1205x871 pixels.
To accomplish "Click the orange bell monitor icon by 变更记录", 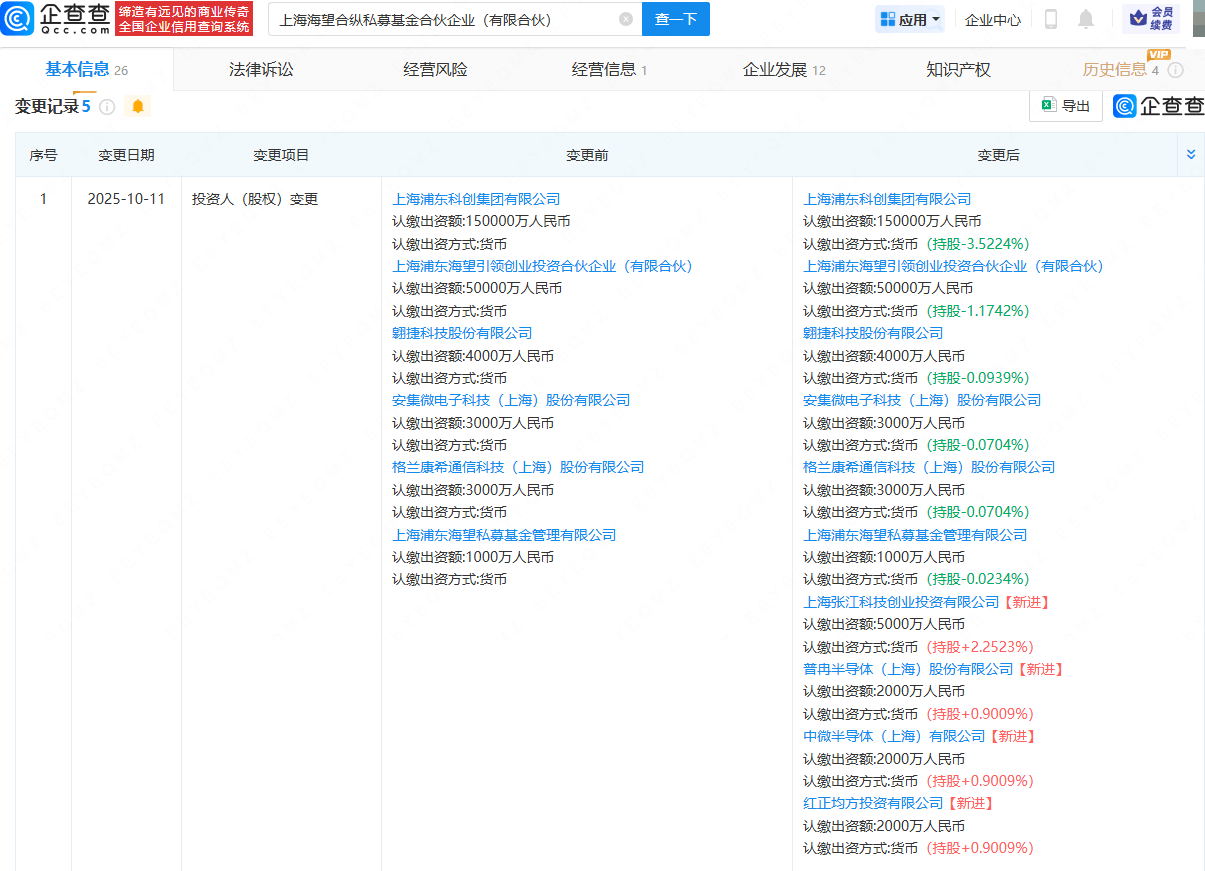I will click(x=138, y=107).
